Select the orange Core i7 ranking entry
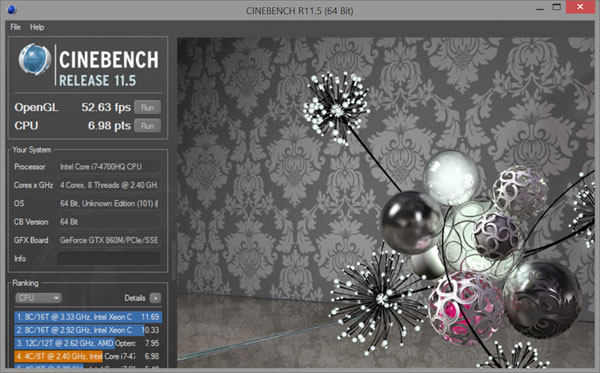Viewport: 600px width, 373px height. point(88,356)
